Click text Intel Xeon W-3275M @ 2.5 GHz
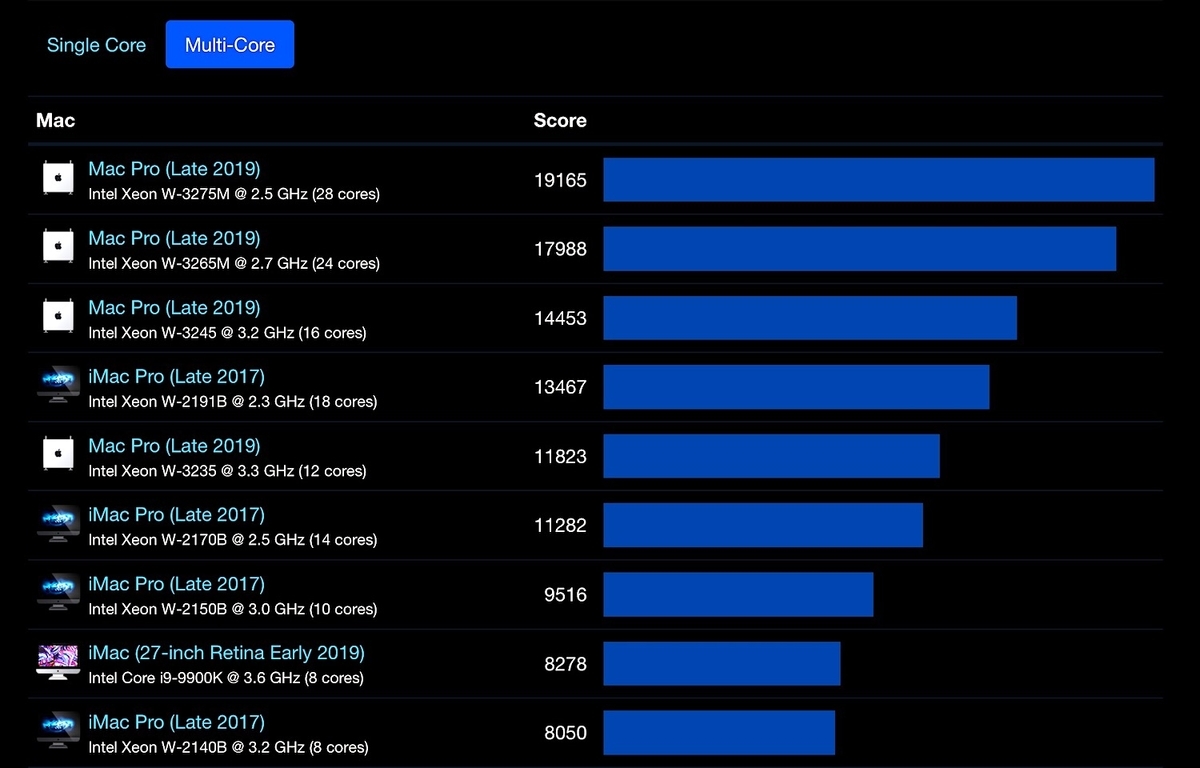1200x768 pixels. click(198, 195)
